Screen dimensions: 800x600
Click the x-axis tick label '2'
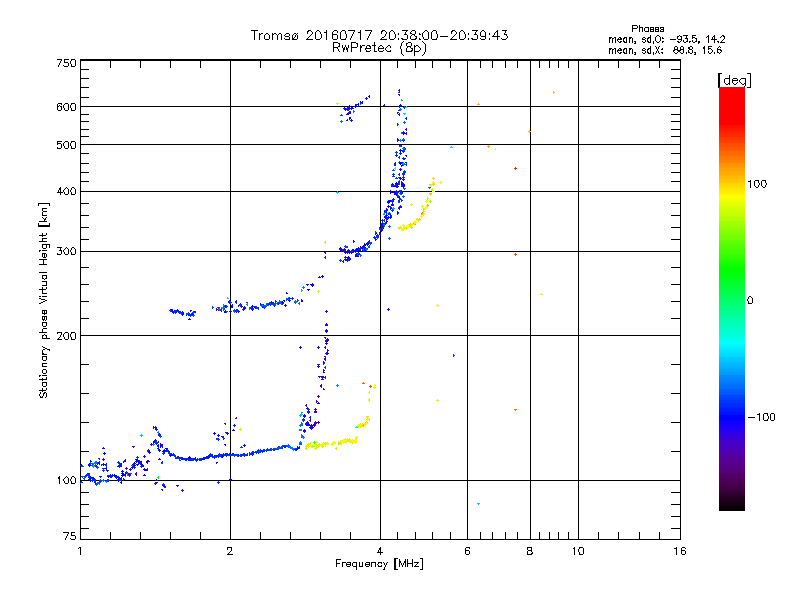pos(230,551)
